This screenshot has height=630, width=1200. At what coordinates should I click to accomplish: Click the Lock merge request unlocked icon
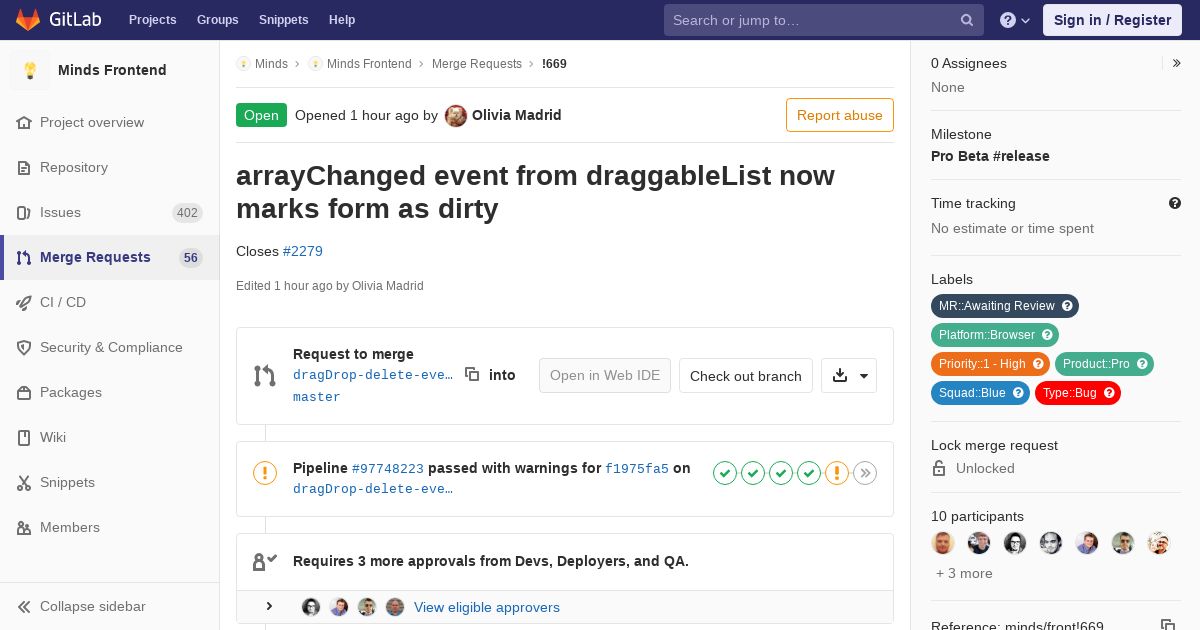pos(939,468)
